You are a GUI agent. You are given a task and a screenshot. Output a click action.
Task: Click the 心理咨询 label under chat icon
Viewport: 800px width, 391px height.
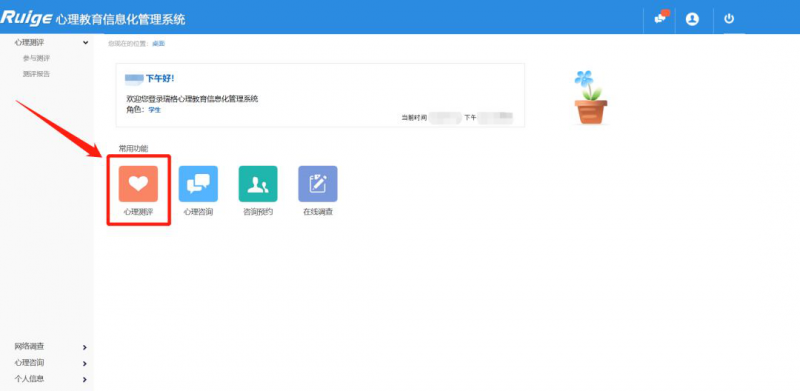pyautogui.click(x=198, y=212)
